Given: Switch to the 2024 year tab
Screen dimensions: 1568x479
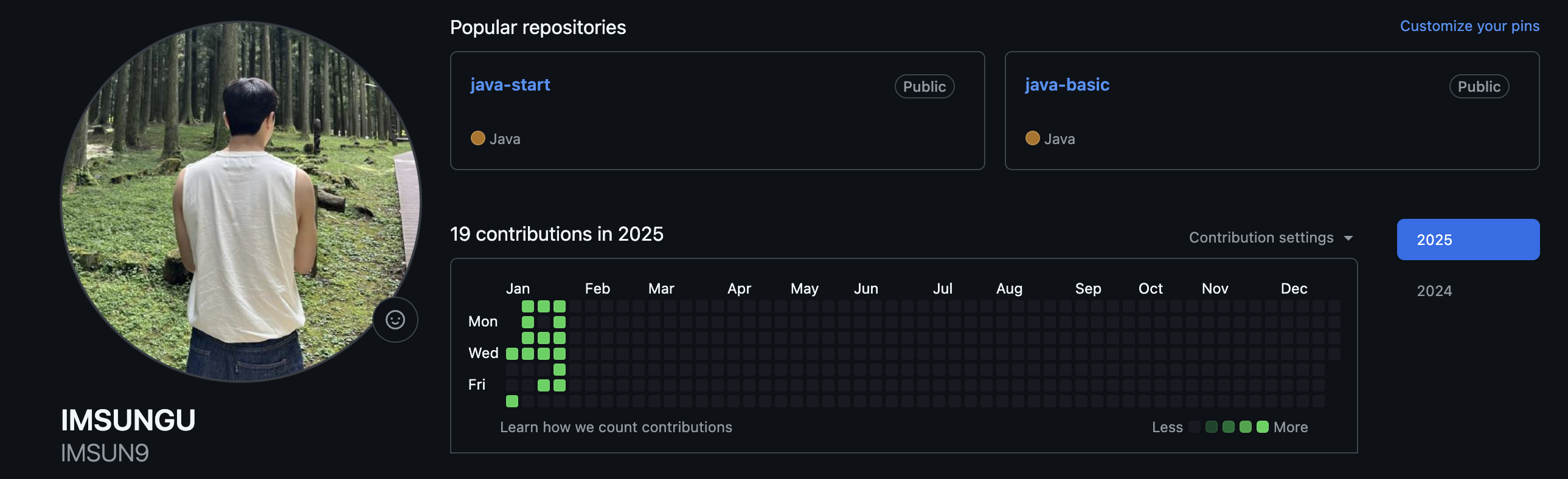Looking at the screenshot, I should tap(1434, 291).
